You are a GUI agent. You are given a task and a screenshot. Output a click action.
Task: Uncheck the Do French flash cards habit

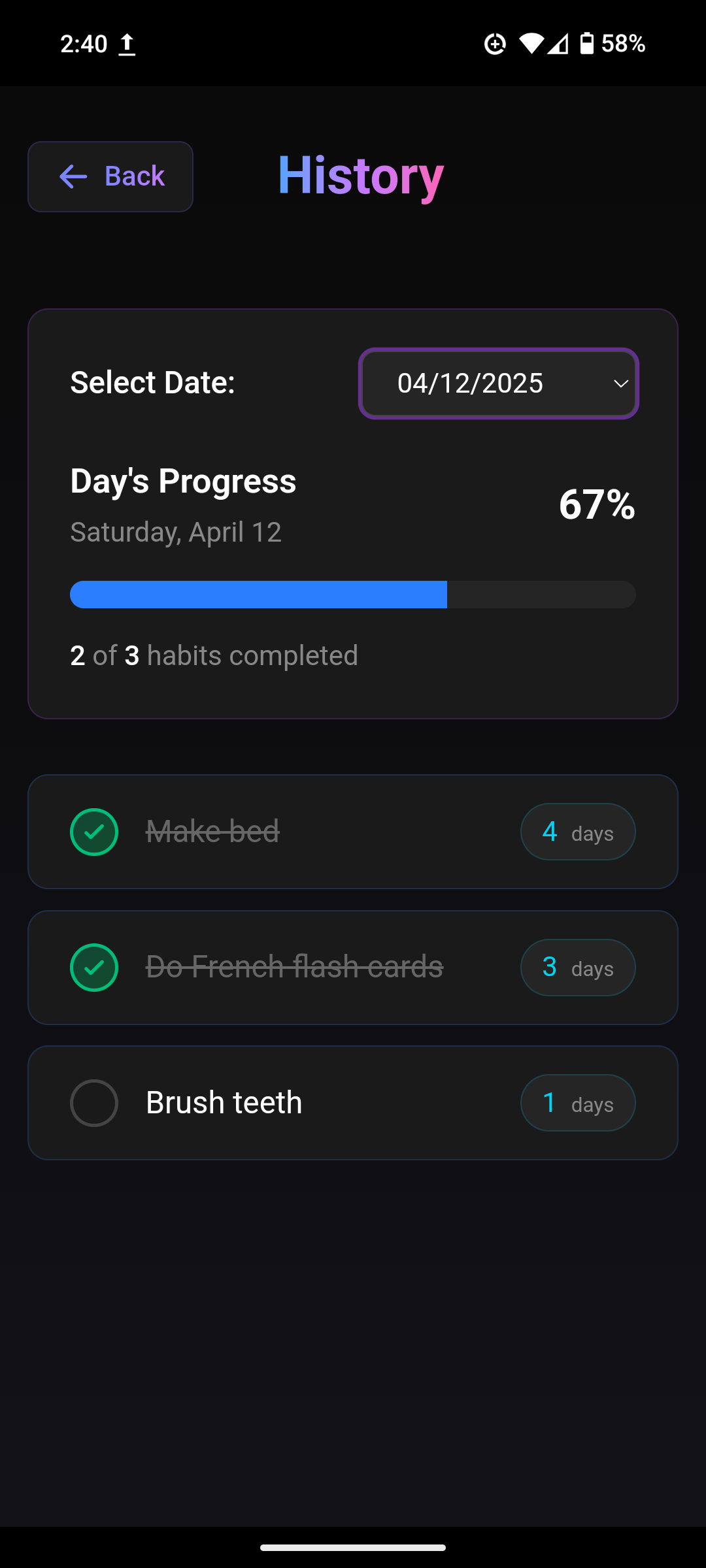tap(94, 968)
